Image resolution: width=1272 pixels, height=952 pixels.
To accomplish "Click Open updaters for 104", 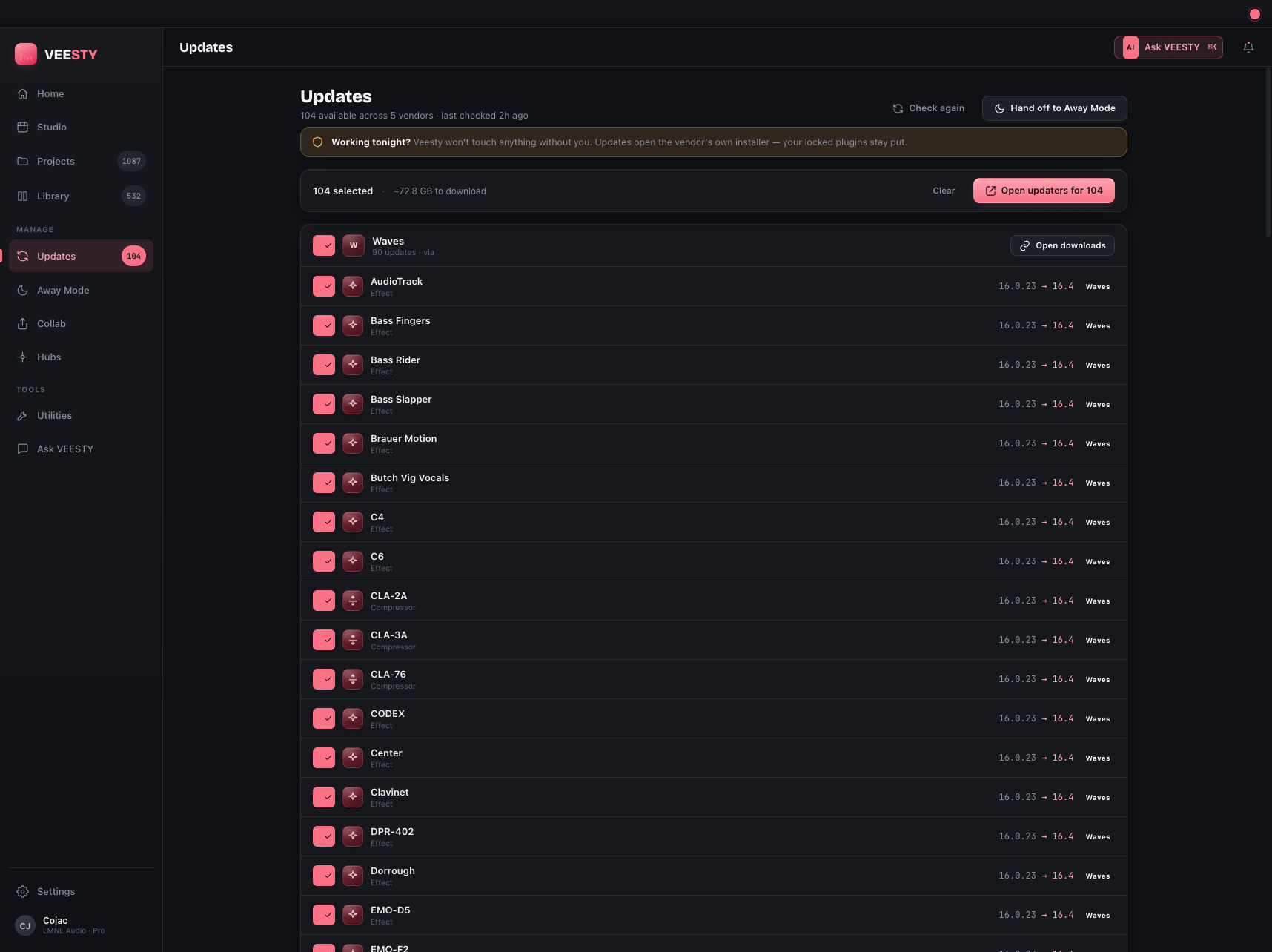I will pos(1044,191).
